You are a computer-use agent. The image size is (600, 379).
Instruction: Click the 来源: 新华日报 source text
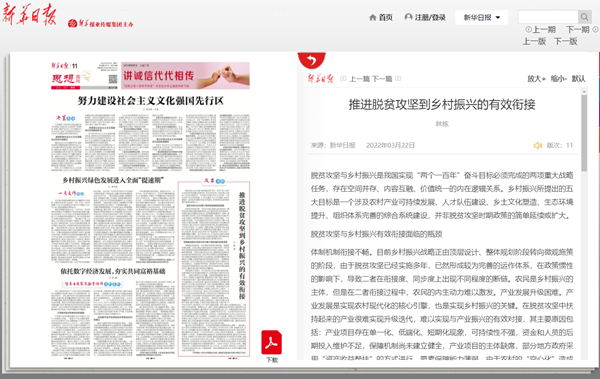point(333,145)
